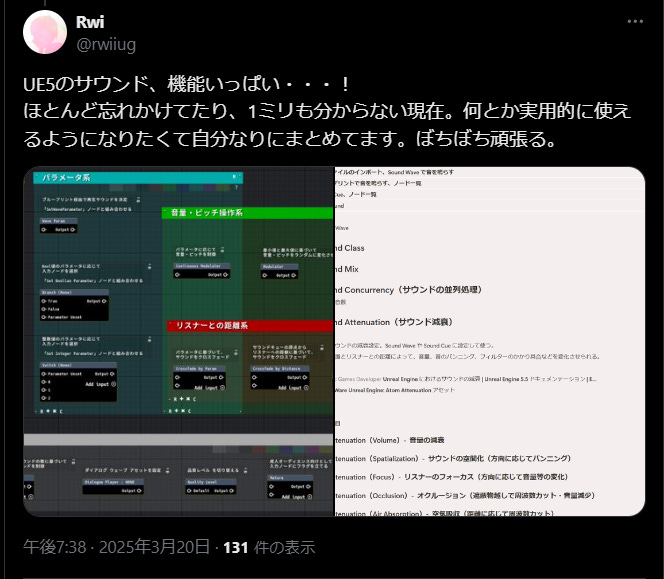Select the Crossfade by Distance node
The image size is (664, 579).
pos(279,378)
